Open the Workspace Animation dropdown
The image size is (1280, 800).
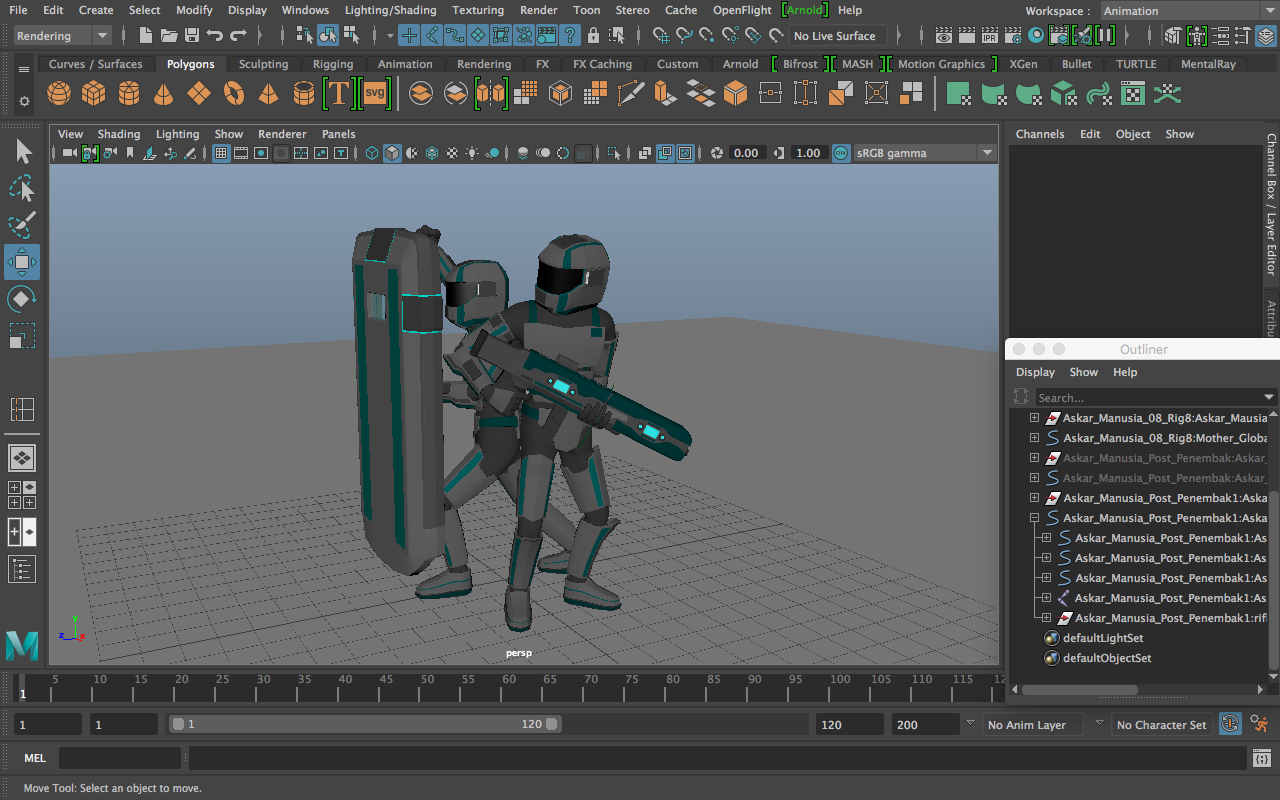pyautogui.click(x=1189, y=11)
